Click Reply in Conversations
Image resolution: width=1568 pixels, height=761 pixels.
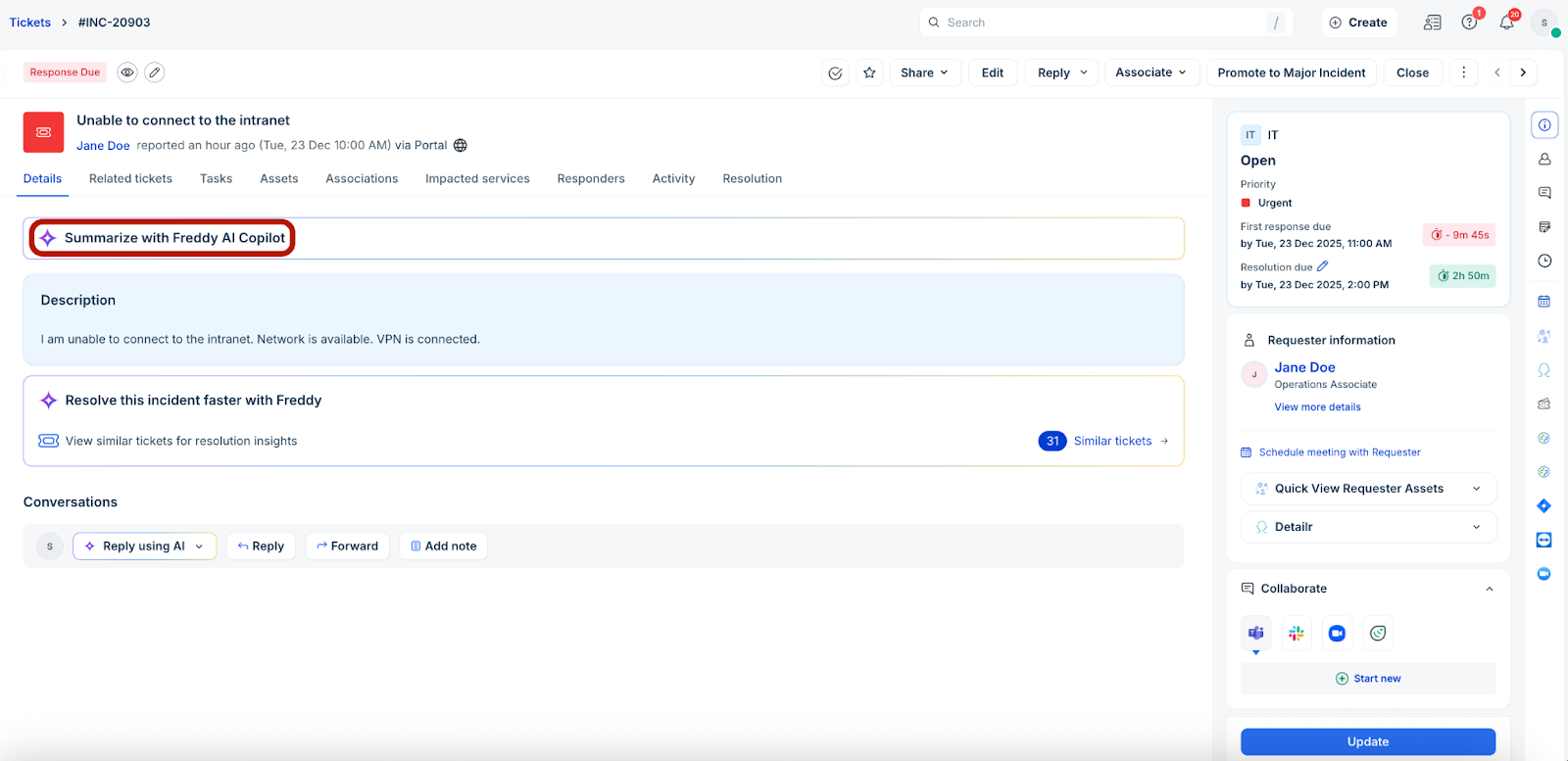[261, 547]
